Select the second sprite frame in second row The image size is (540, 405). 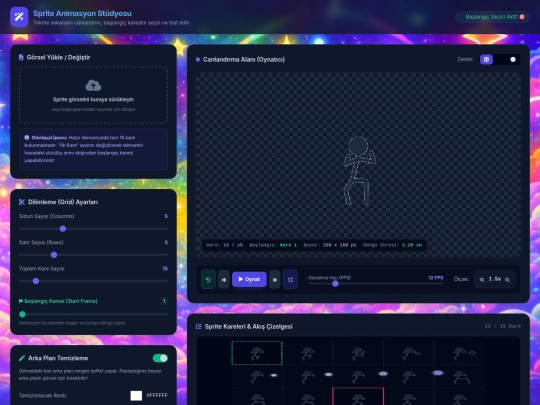coord(308,376)
